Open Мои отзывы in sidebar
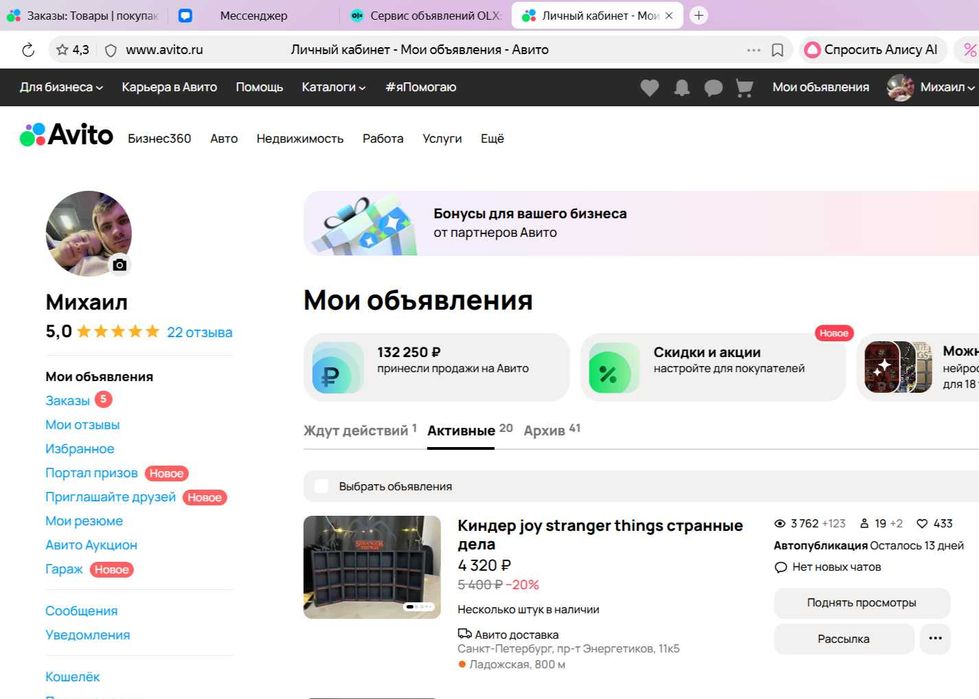Image resolution: width=979 pixels, height=699 pixels. pyautogui.click(x=82, y=425)
